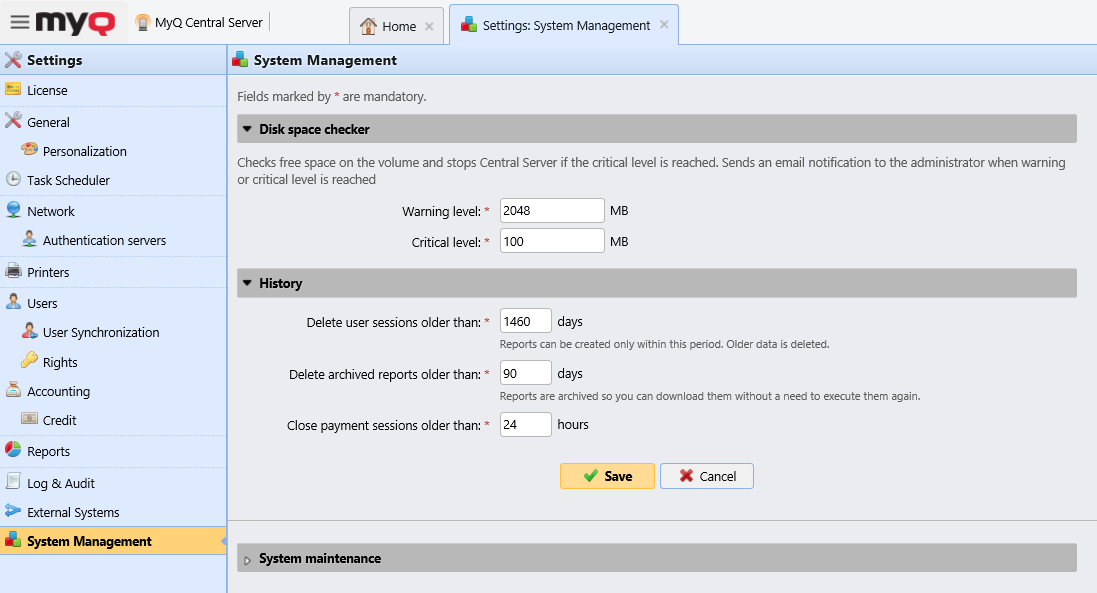1097x593 pixels.
Task: Collapse the History section
Action: click(248, 283)
